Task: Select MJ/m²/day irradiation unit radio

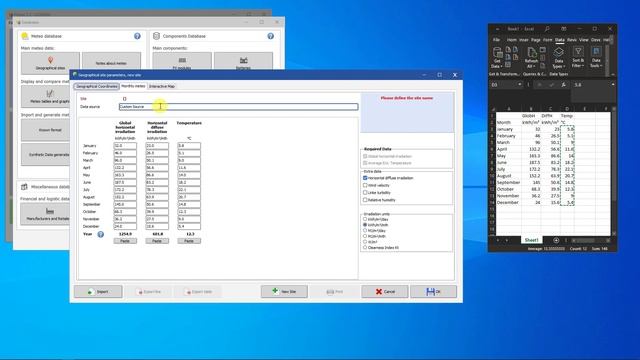Action: tap(365, 231)
